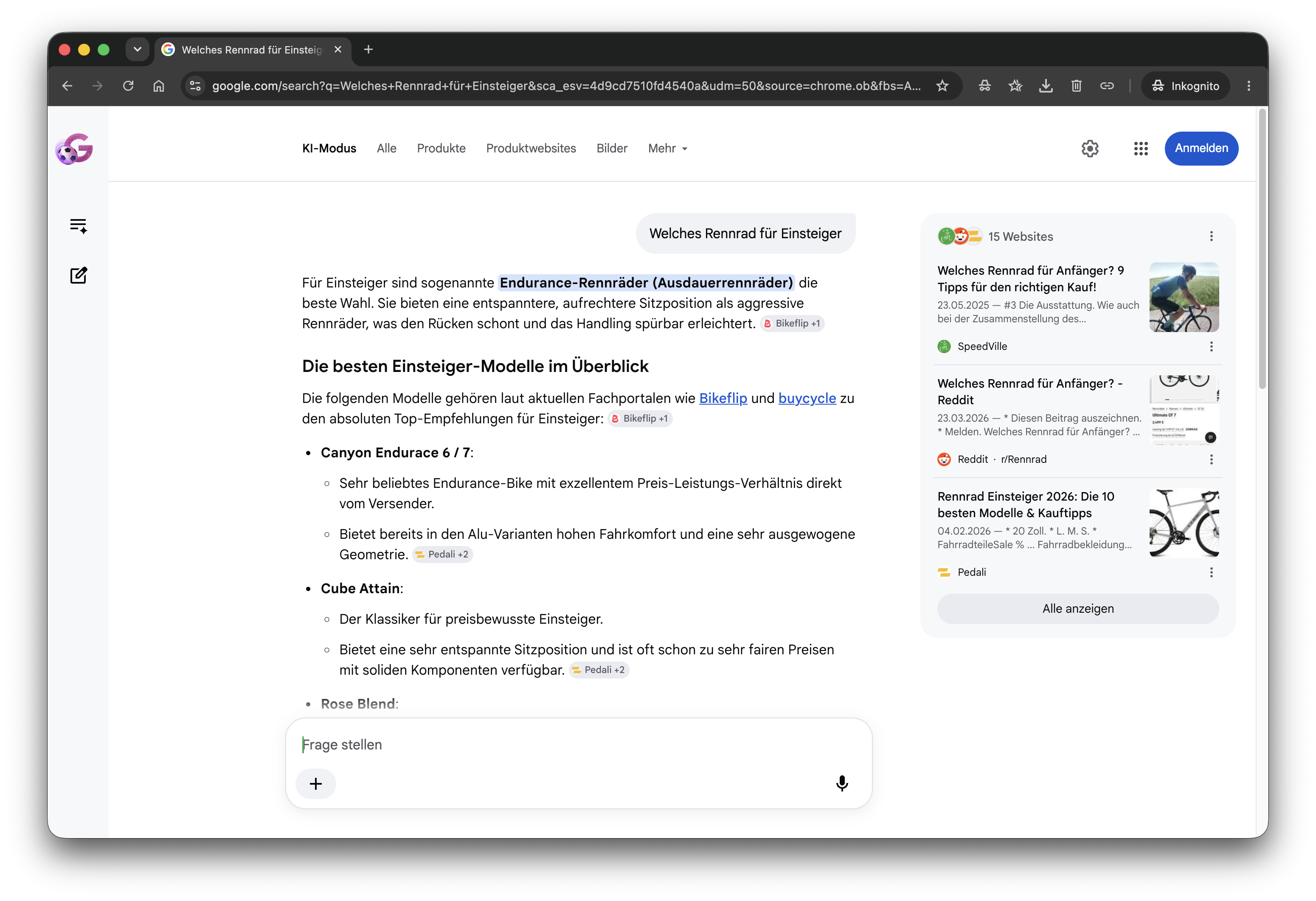Open the Bikeflip link in text

pyautogui.click(x=723, y=398)
